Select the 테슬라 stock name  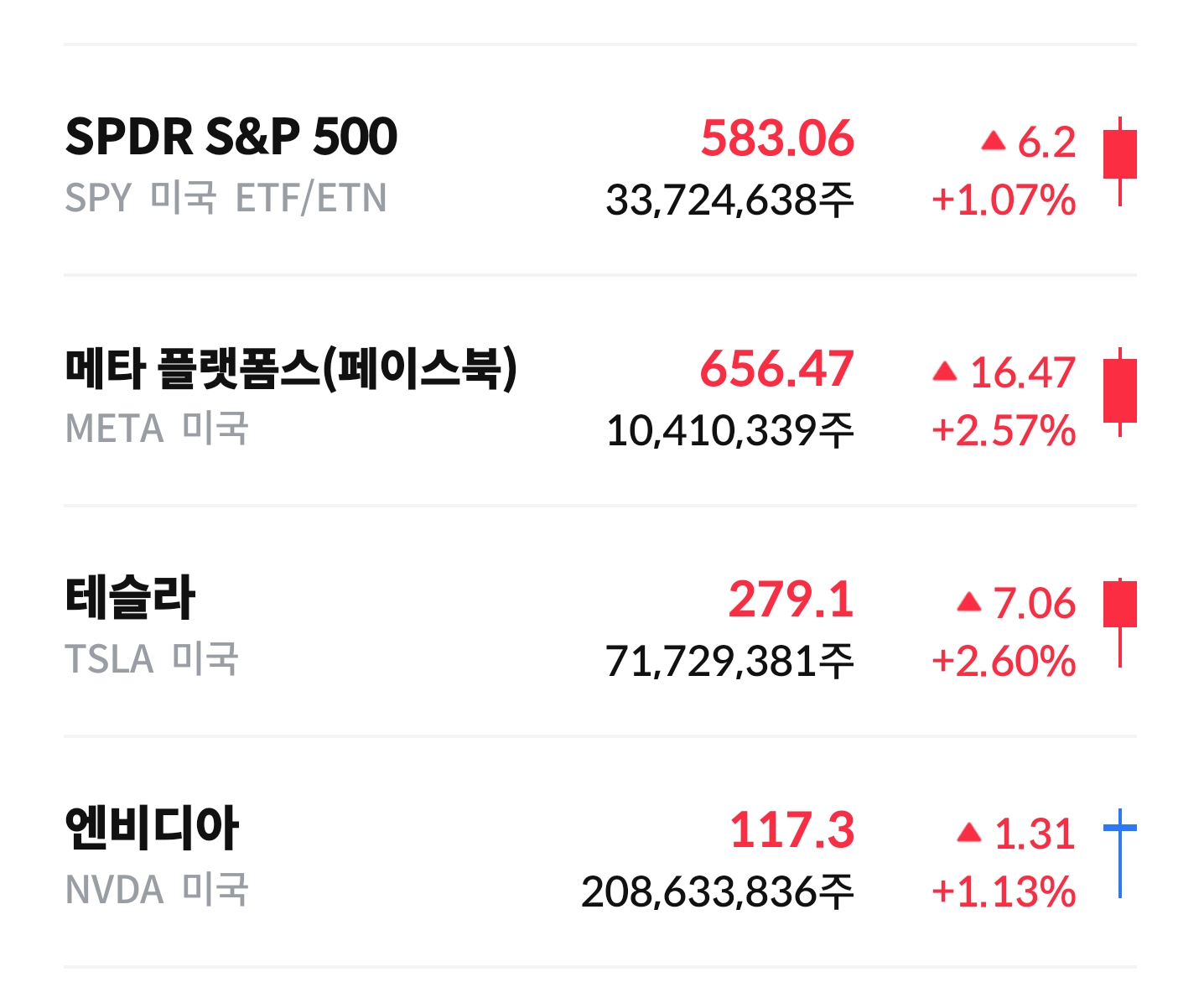click(x=130, y=598)
